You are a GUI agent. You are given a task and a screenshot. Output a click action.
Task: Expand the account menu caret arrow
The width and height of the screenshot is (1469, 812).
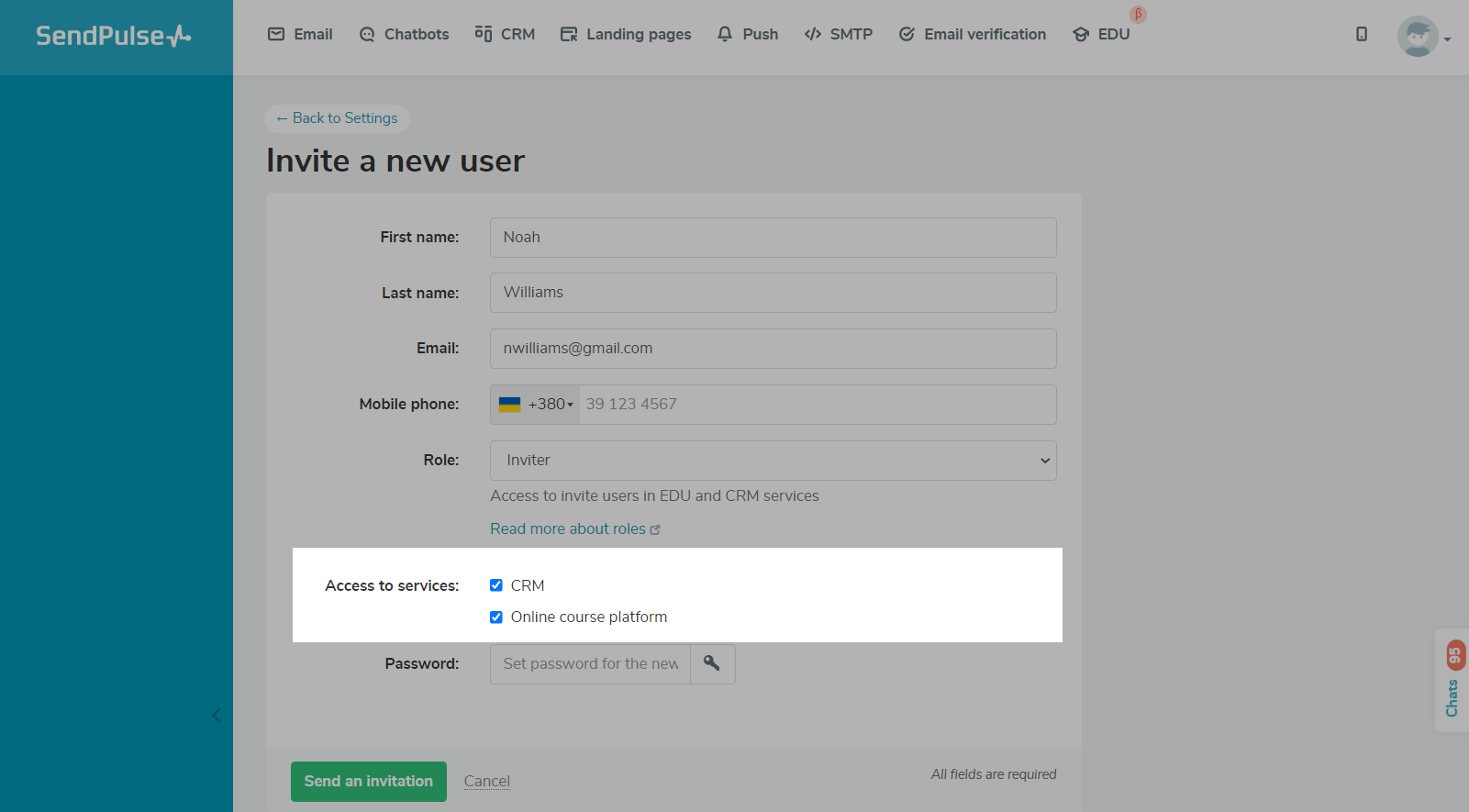pos(1447,39)
